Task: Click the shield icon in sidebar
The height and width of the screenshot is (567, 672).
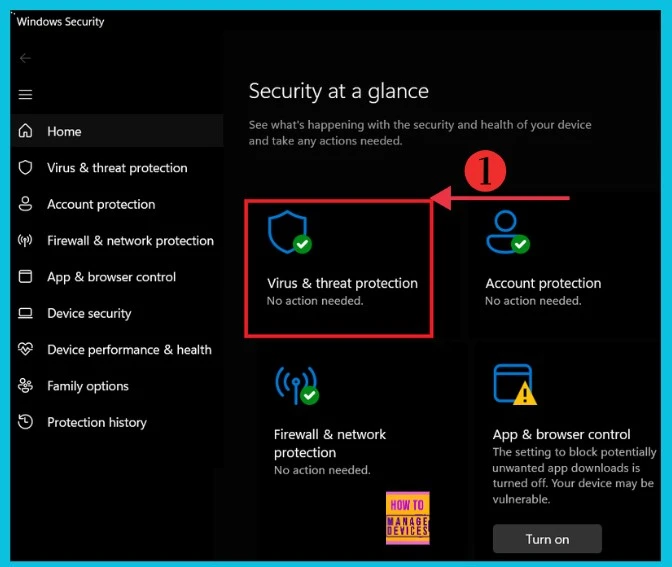Action: click(25, 167)
